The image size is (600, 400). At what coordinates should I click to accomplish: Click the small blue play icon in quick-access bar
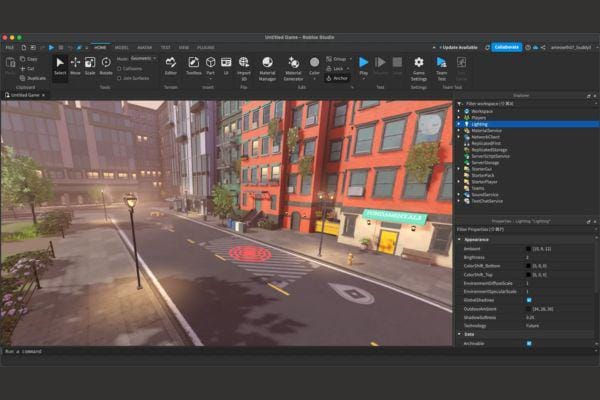click(x=51, y=47)
